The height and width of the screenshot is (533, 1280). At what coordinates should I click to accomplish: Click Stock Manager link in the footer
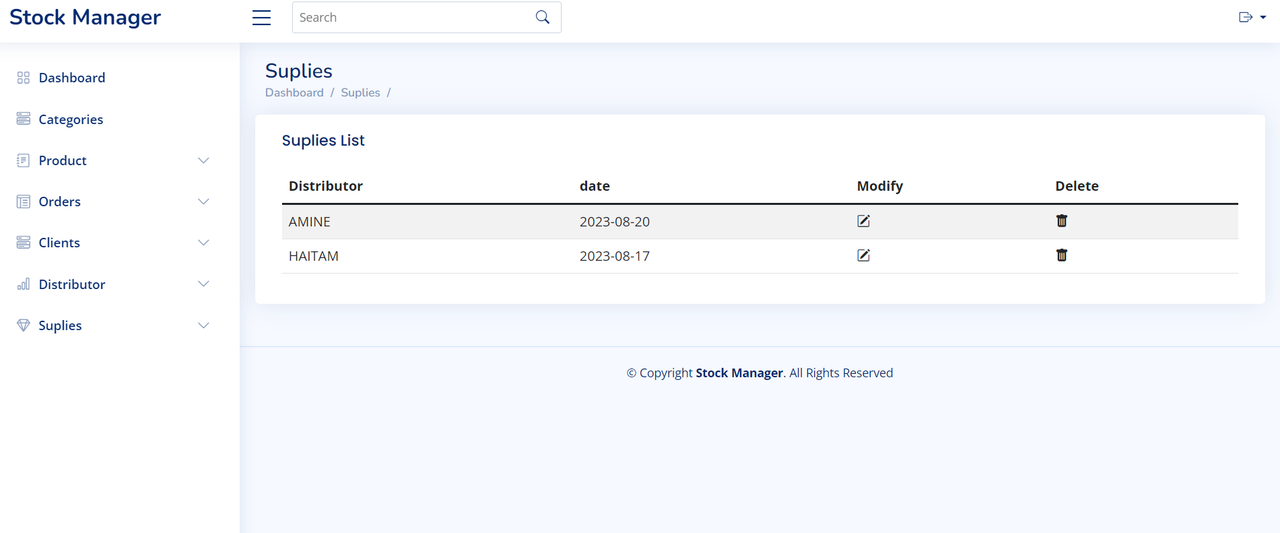(739, 373)
